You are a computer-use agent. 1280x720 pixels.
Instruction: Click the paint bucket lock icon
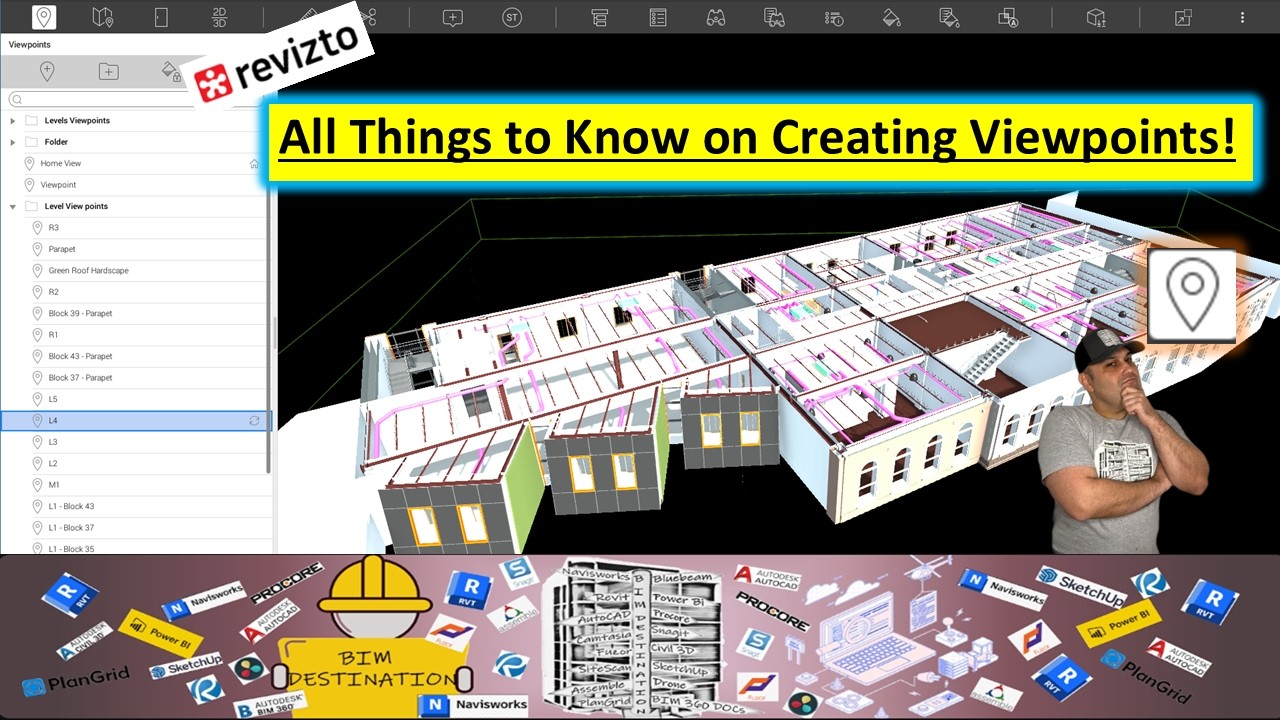click(171, 71)
